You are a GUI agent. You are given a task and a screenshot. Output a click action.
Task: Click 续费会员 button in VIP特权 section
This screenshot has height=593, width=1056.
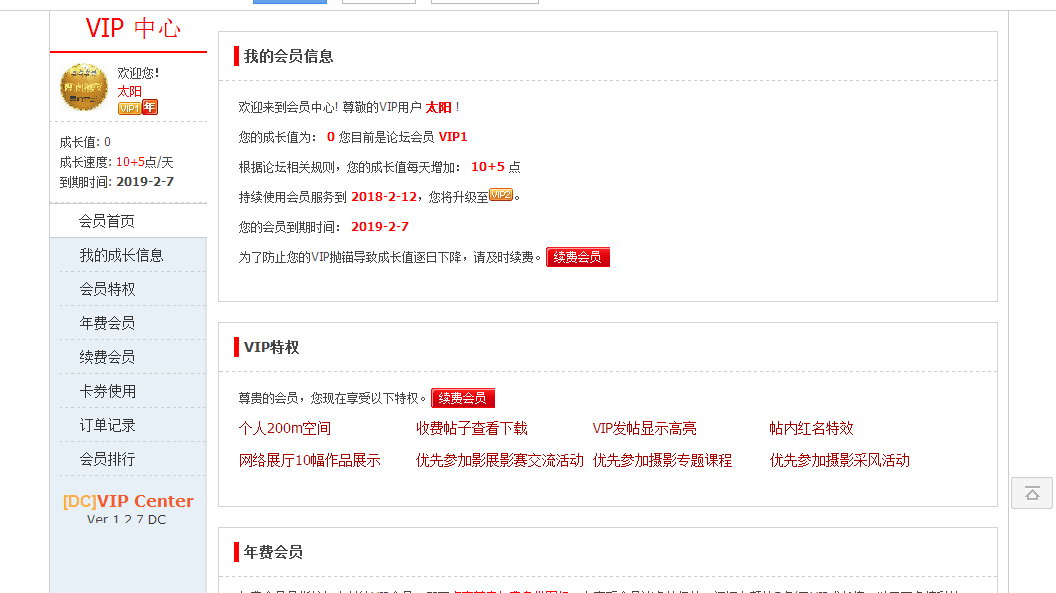tap(462, 398)
